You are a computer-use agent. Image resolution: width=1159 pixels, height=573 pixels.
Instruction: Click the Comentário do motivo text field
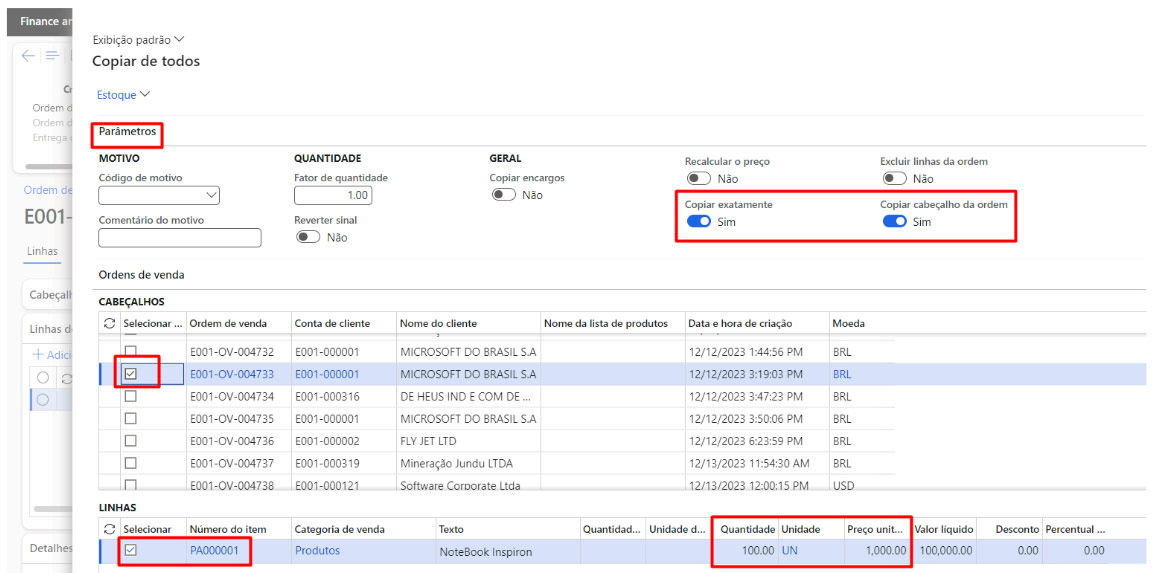(x=180, y=238)
